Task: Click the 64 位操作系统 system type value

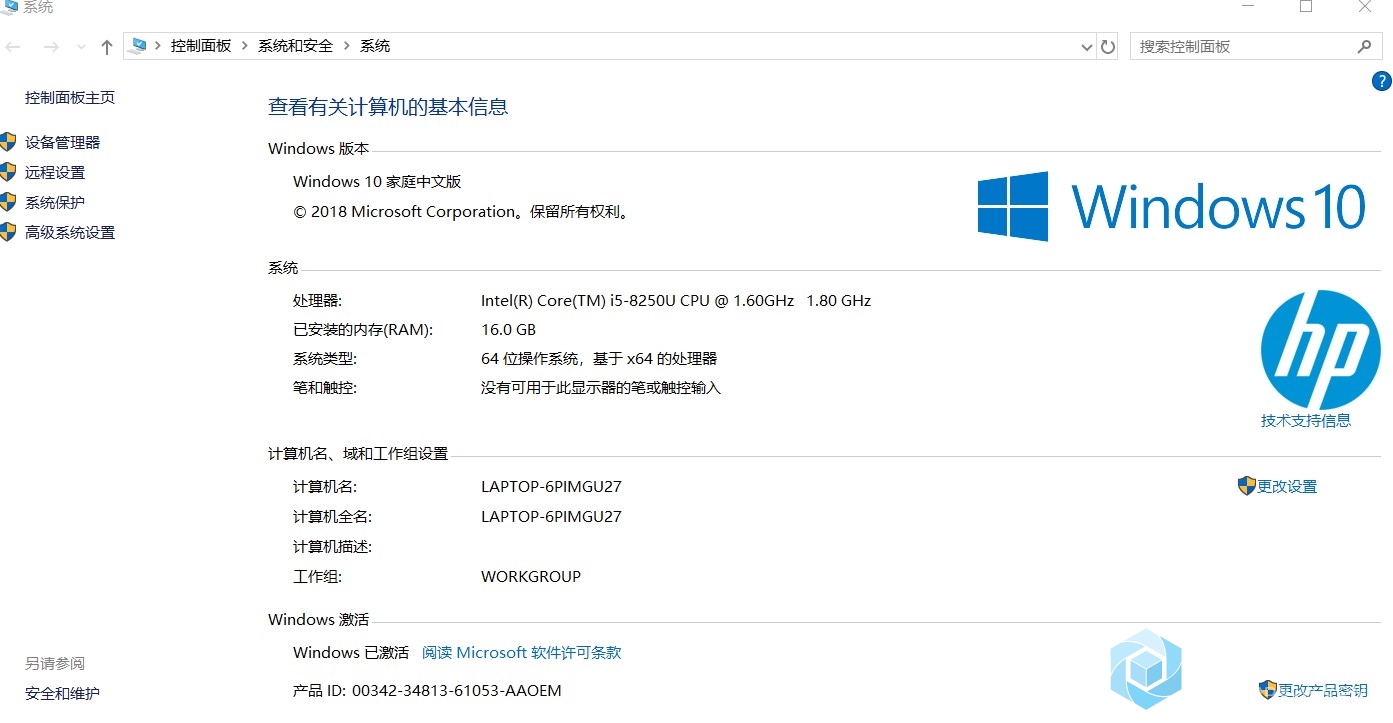Action: [x=599, y=358]
